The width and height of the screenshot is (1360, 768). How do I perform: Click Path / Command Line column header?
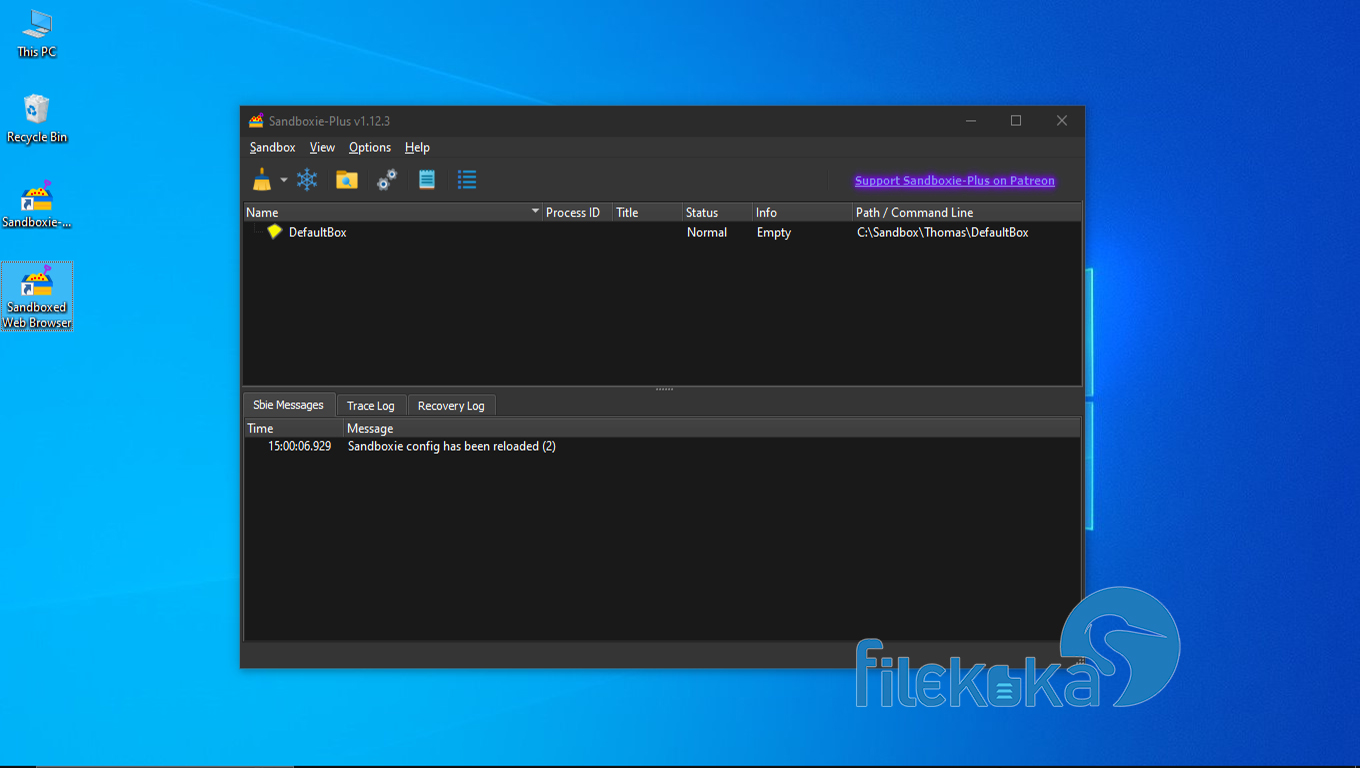[x=967, y=212]
